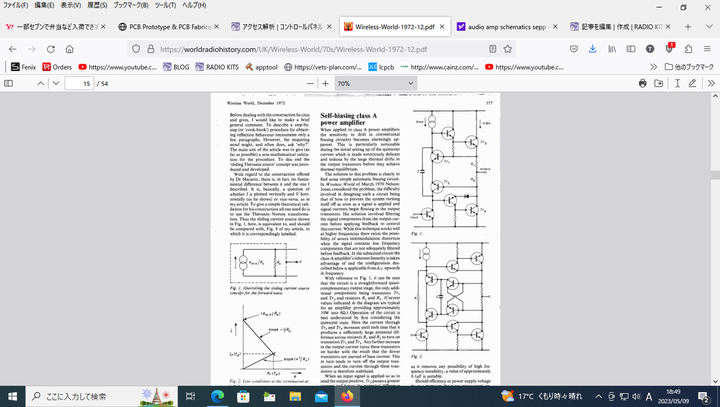Navigate back in browser history
The height and width of the screenshot is (407, 720).
pos(13,47)
